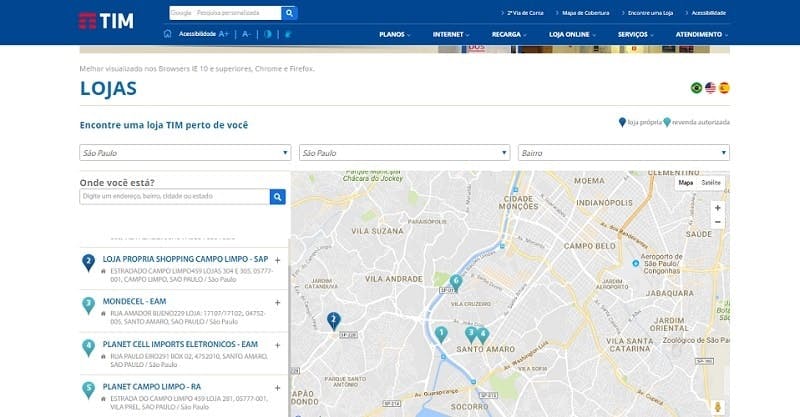Open the Serviços menu
Viewport: 800px width, 417px height.
635,34
